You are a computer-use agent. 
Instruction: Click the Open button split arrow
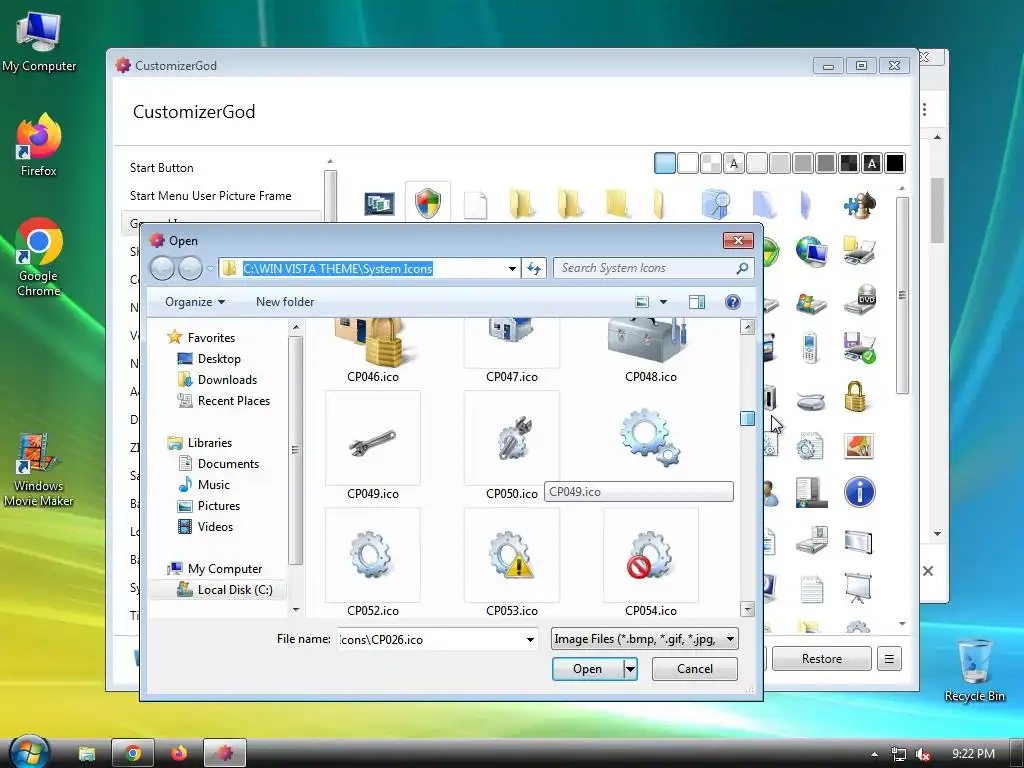tap(630, 669)
